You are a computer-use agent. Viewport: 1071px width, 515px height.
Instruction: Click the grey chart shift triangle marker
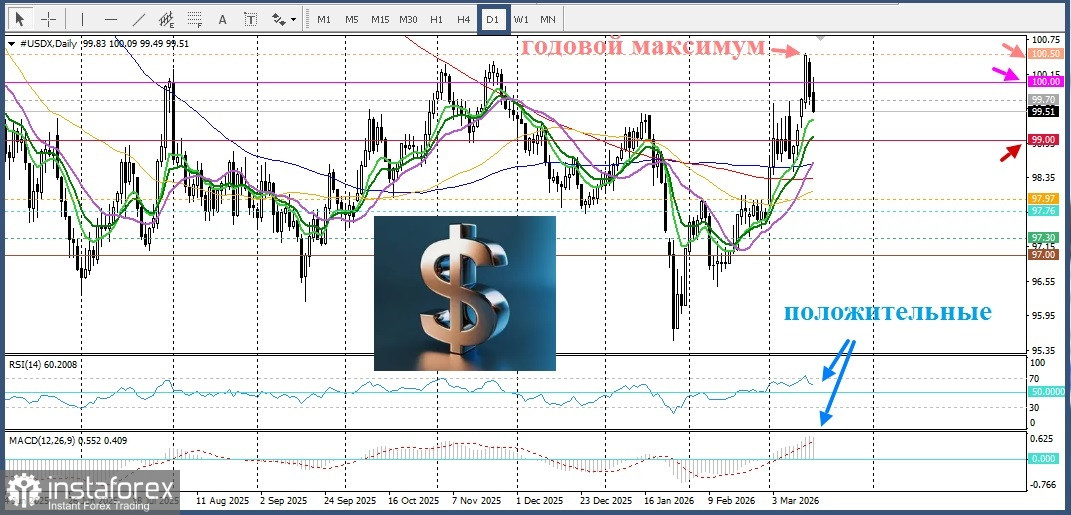click(x=821, y=37)
